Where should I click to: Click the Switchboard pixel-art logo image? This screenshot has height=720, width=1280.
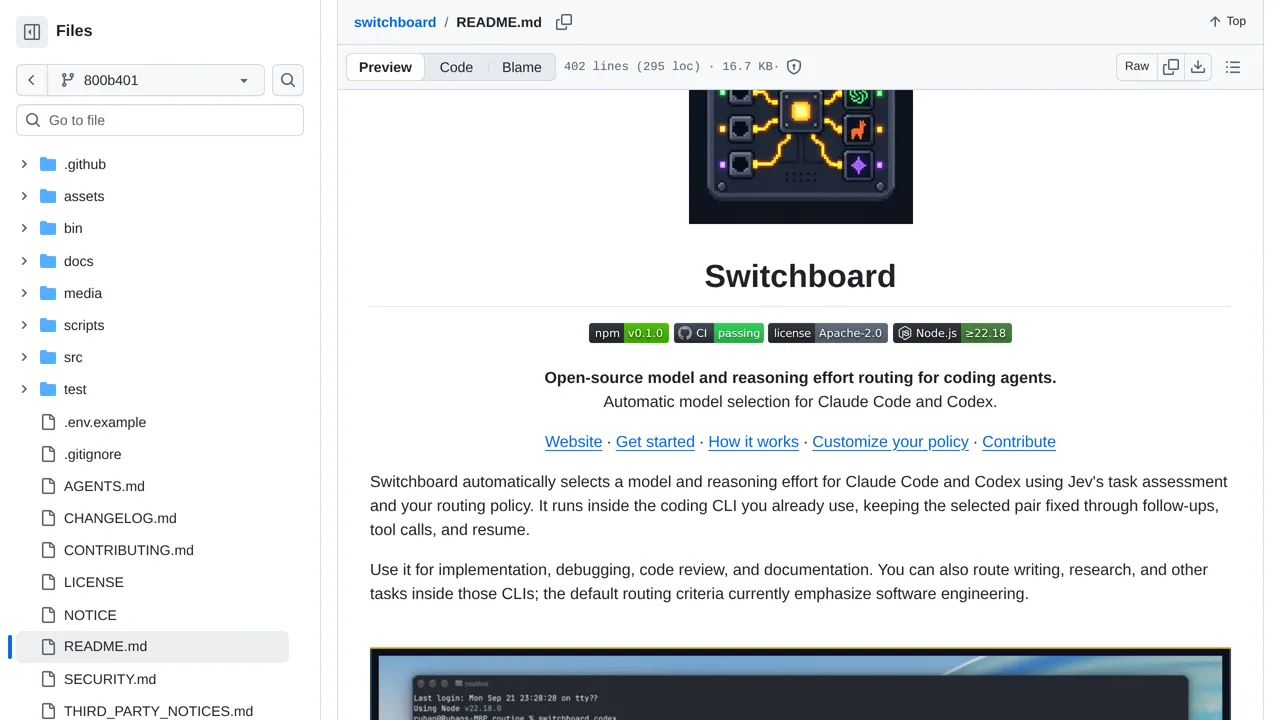point(801,156)
